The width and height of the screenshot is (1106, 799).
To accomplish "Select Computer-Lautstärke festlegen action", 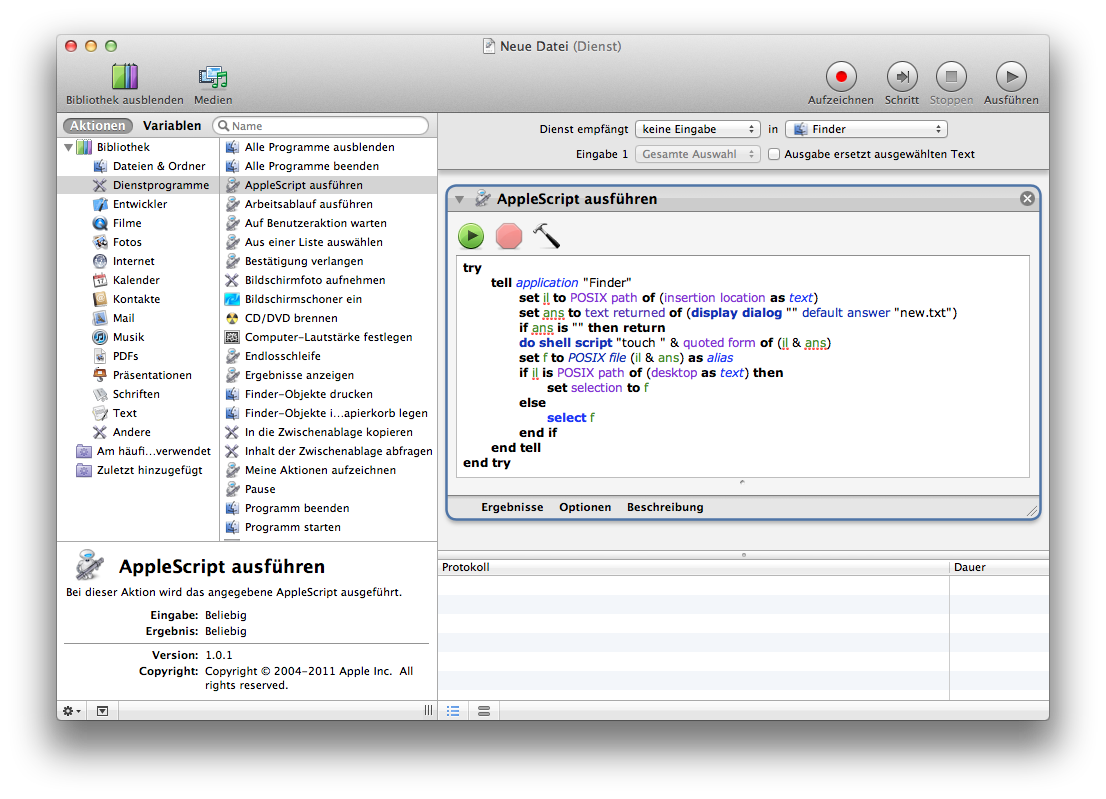I will click(329, 338).
